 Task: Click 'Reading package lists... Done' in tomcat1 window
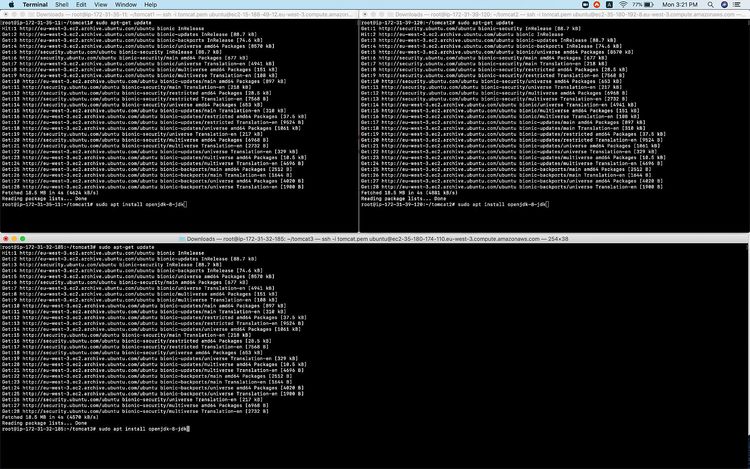(x=44, y=198)
